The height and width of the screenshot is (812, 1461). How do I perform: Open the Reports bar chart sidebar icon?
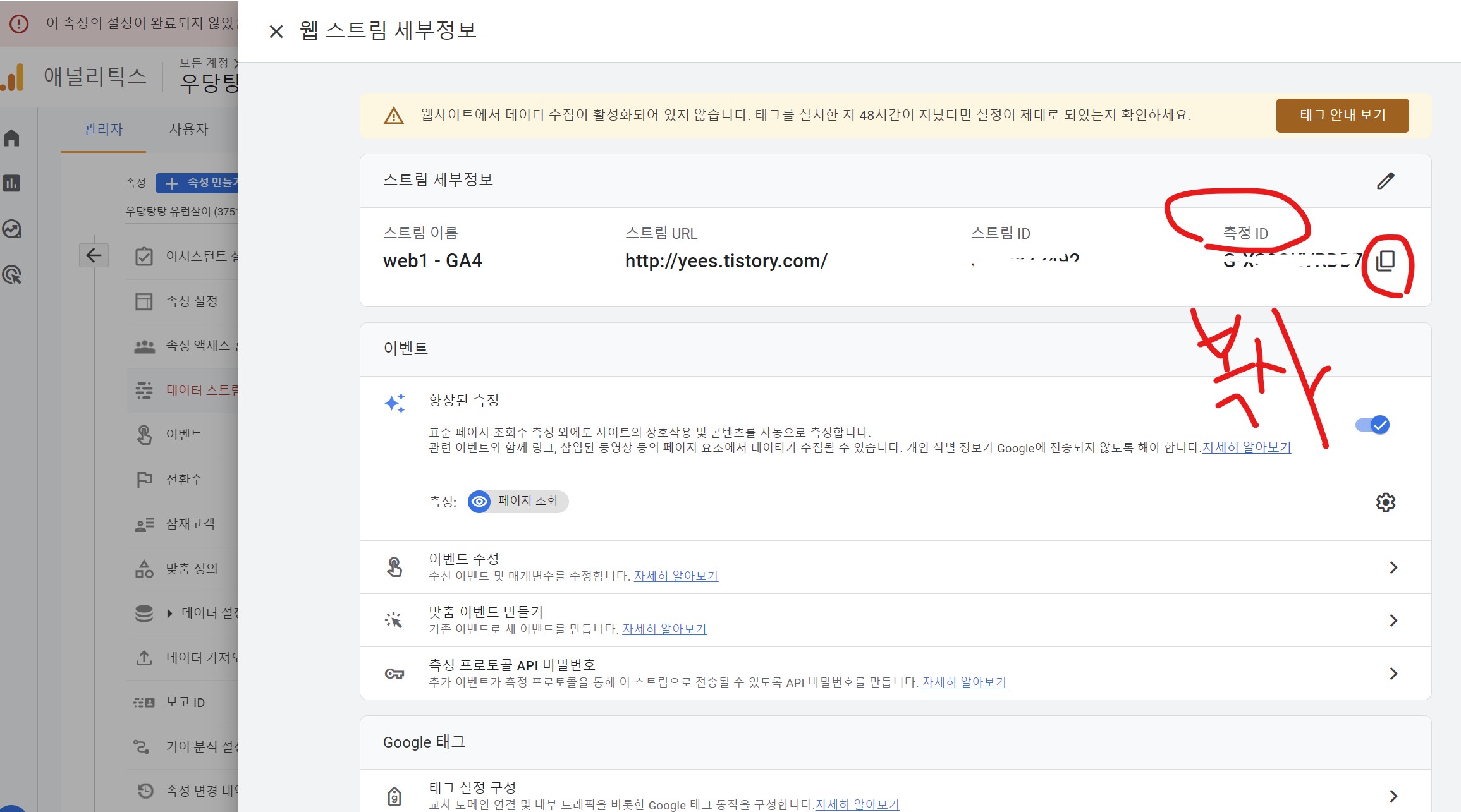[12, 183]
